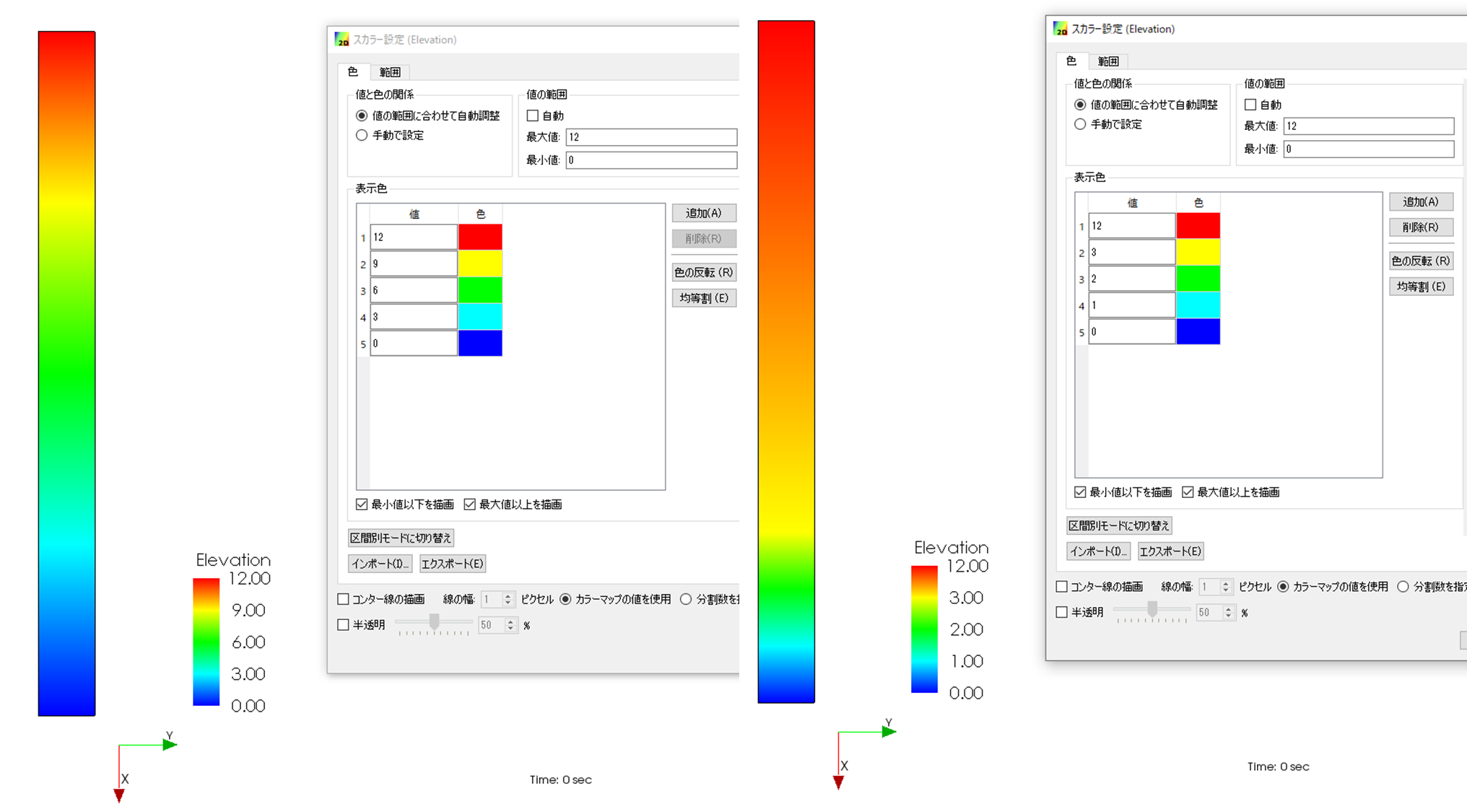The height and width of the screenshot is (812, 1467).
Task: Click 最大値 input field in left dialog
Action: (x=650, y=137)
